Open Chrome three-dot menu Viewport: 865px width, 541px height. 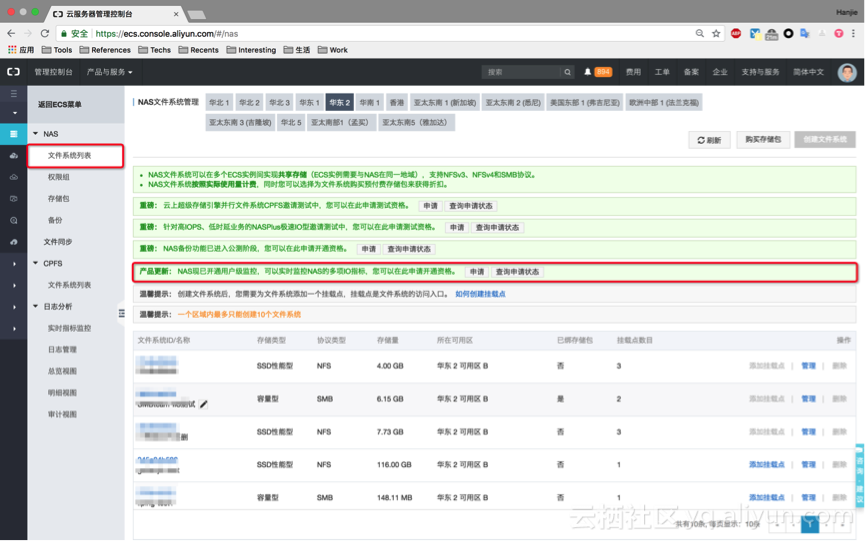point(853,34)
